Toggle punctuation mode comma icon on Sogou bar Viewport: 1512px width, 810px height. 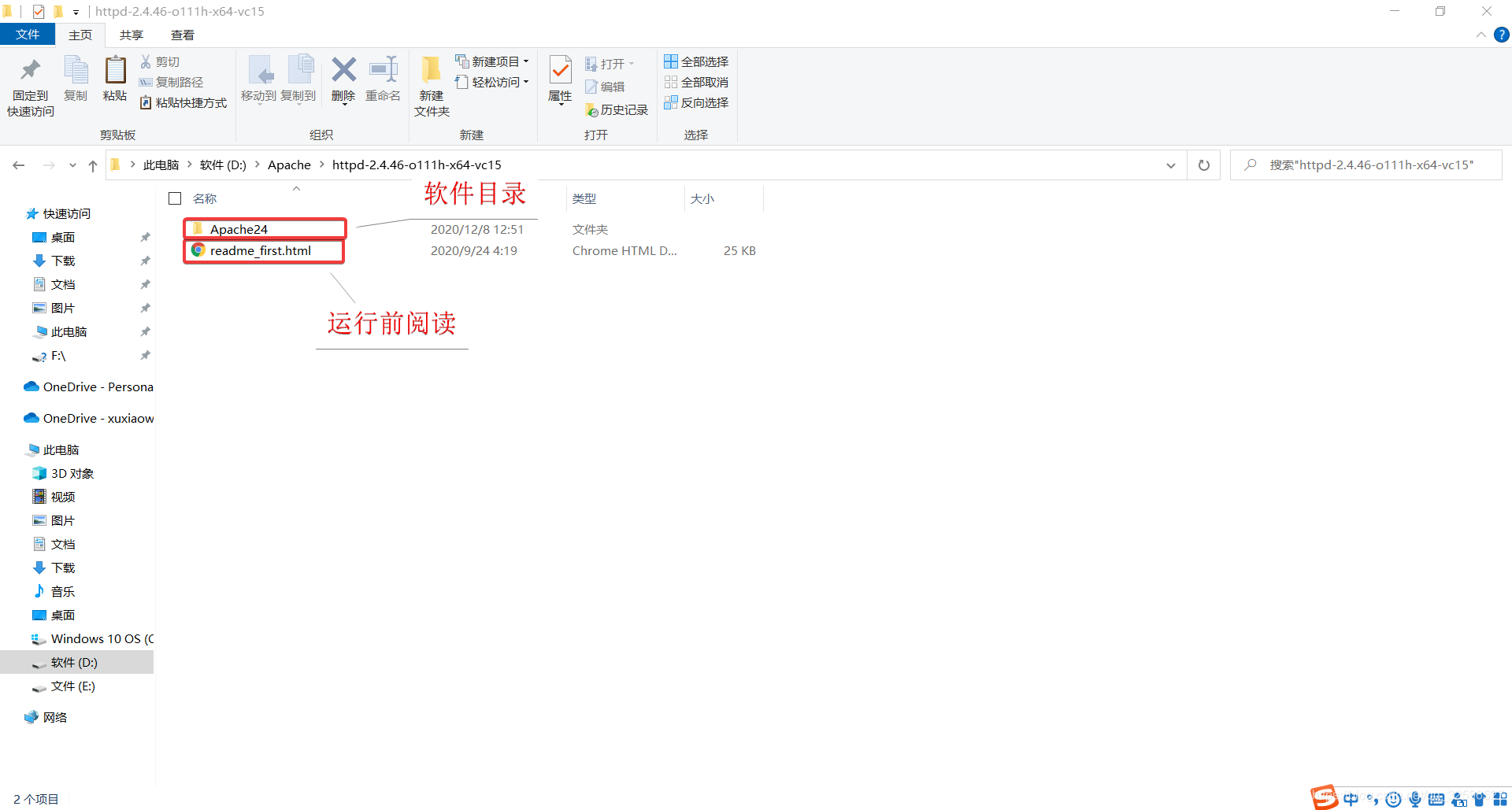pyautogui.click(x=1373, y=798)
